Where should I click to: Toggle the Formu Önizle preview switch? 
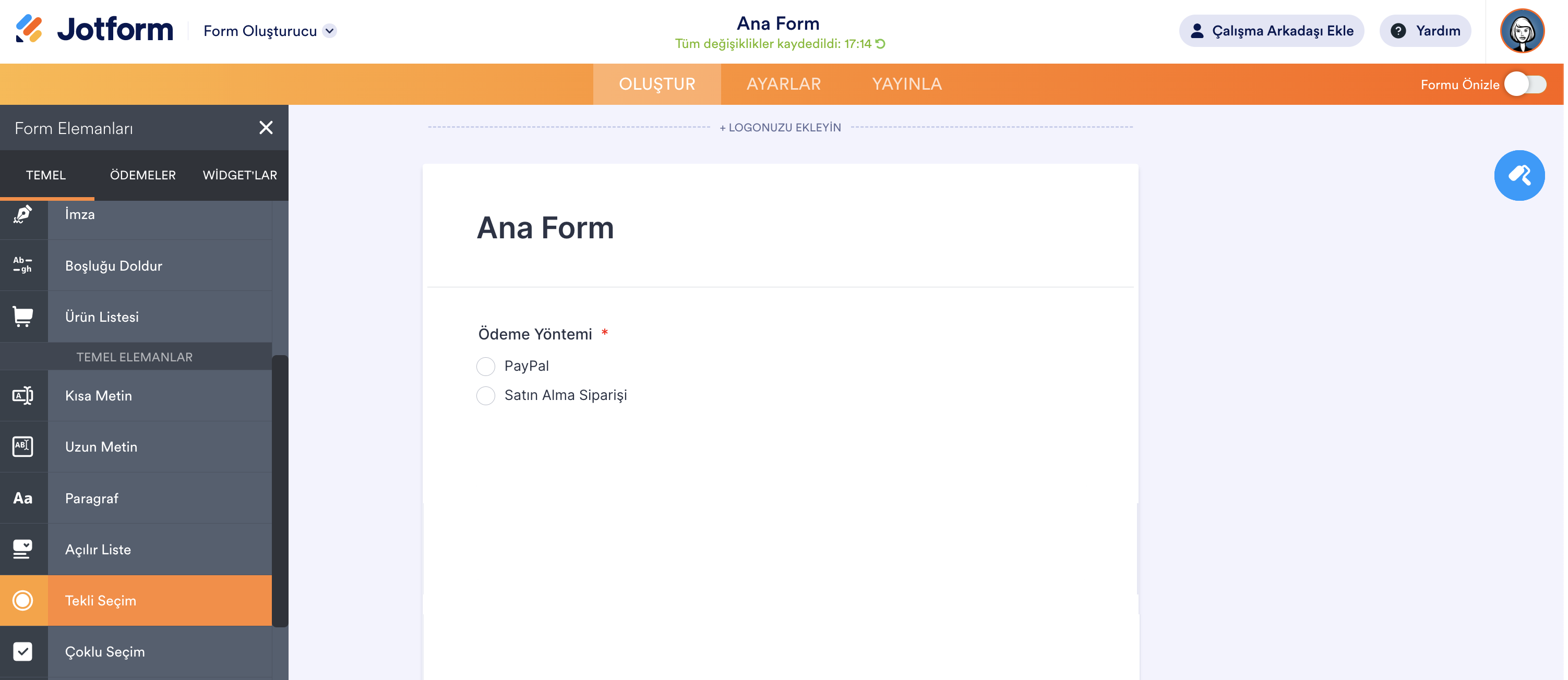[1525, 84]
